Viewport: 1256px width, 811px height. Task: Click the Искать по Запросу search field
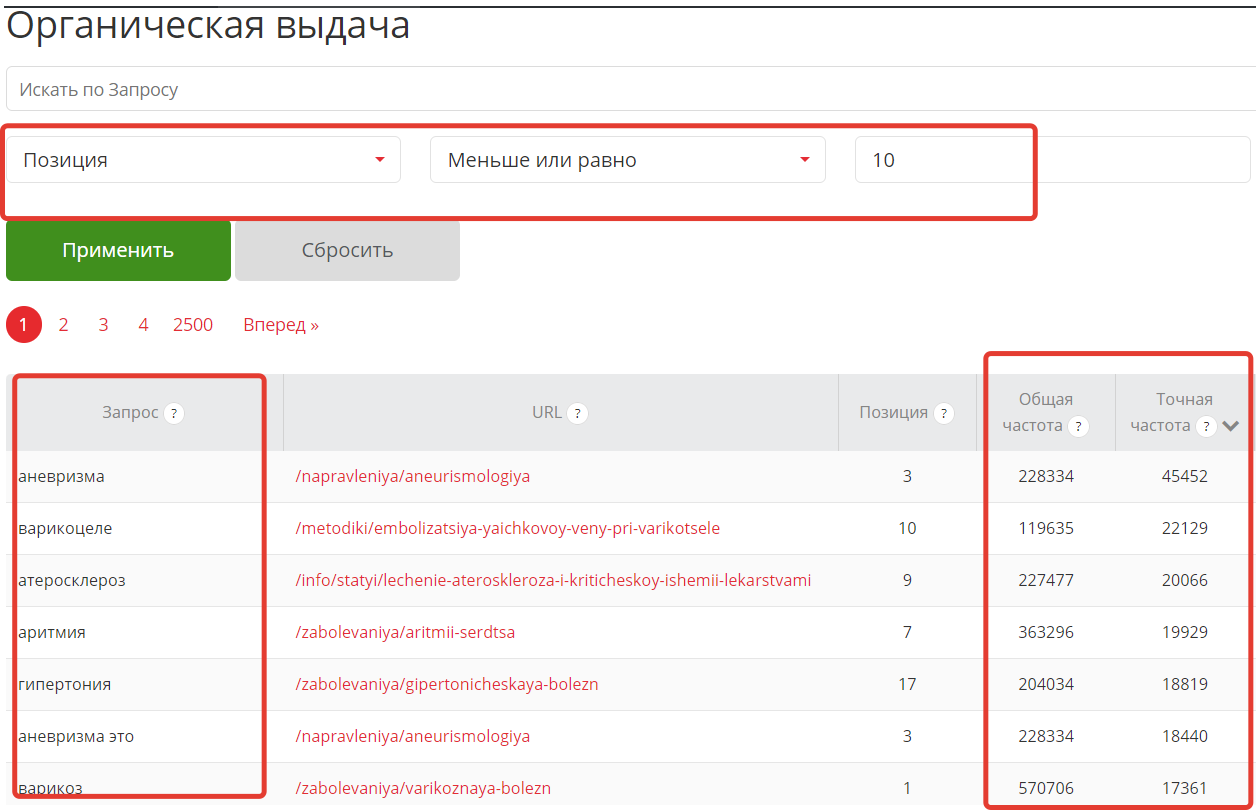(x=628, y=88)
